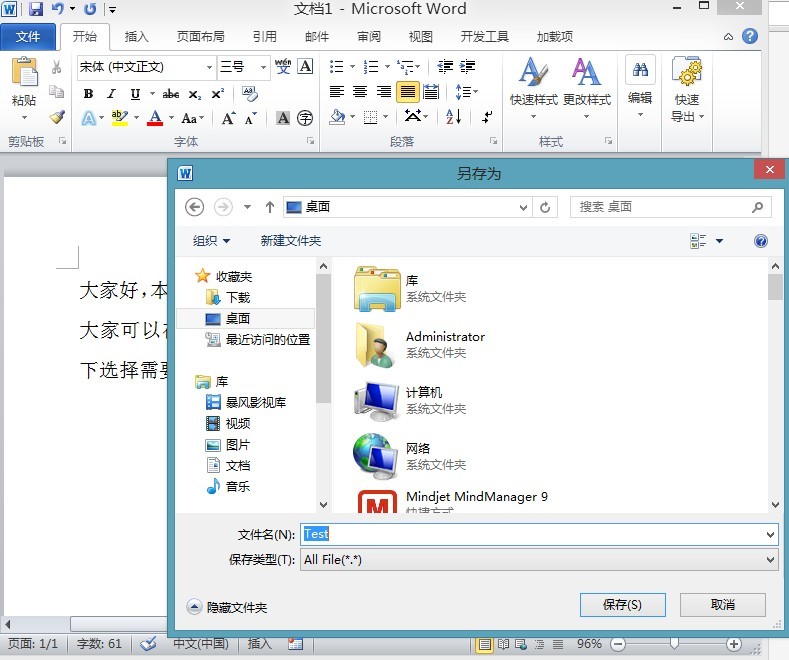The image size is (789, 660).
Task: Click the Up one level arrow in dialog
Action: pos(270,207)
